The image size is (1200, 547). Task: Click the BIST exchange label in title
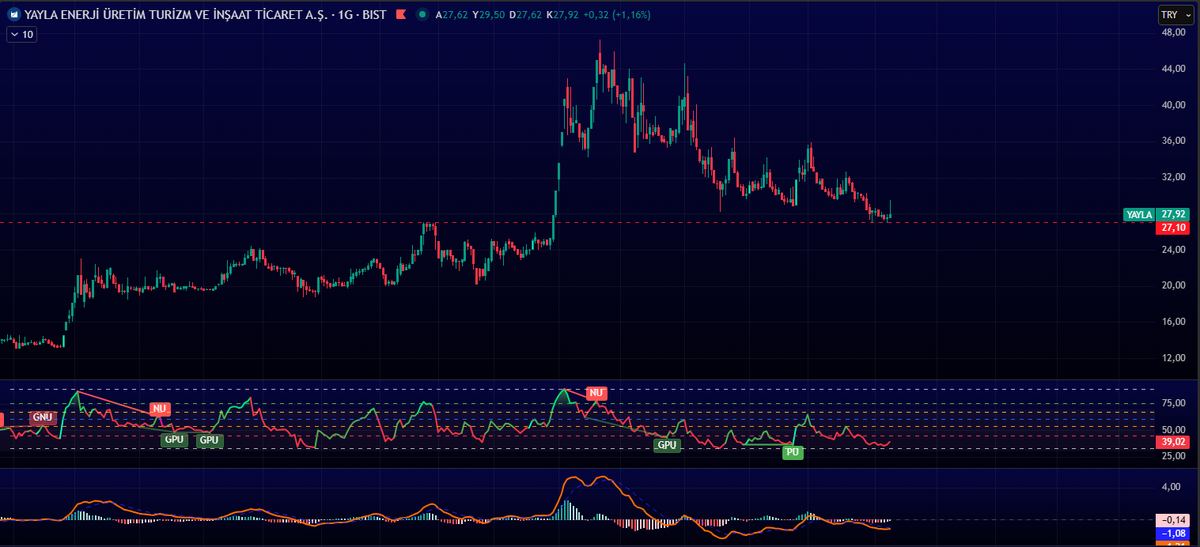[374, 15]
